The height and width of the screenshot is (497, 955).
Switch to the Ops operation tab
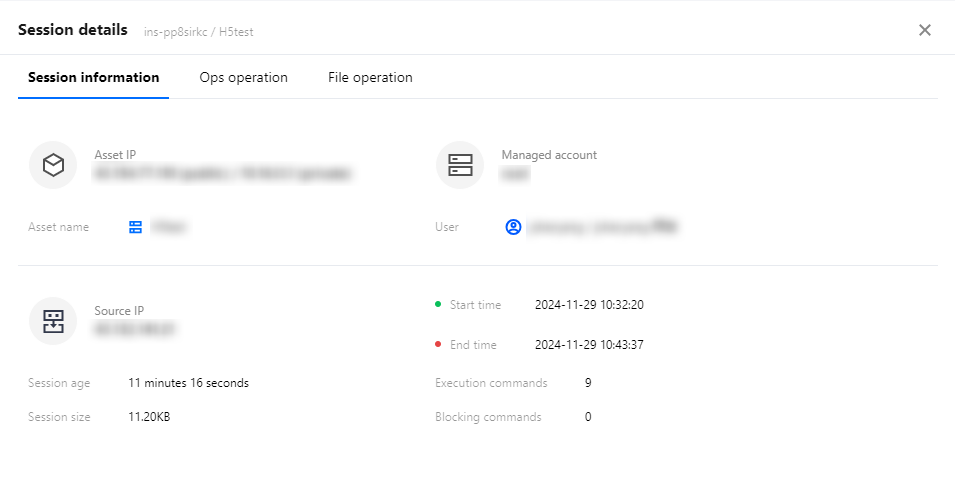click(x=243, y=78)
